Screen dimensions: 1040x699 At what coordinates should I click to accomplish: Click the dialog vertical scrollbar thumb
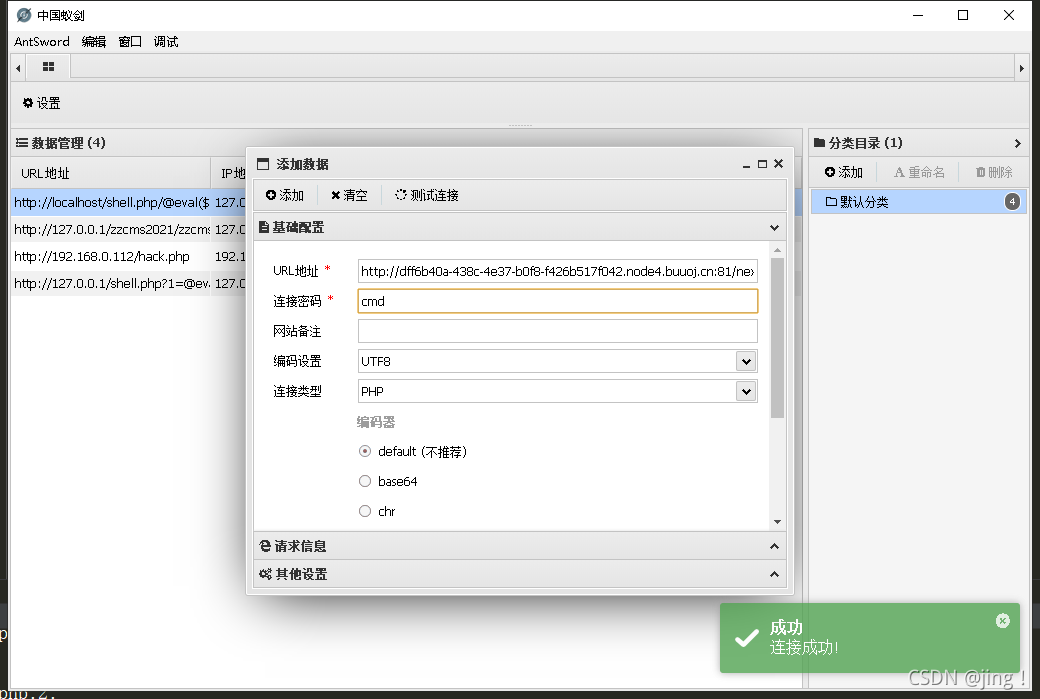tap(777, 338)
